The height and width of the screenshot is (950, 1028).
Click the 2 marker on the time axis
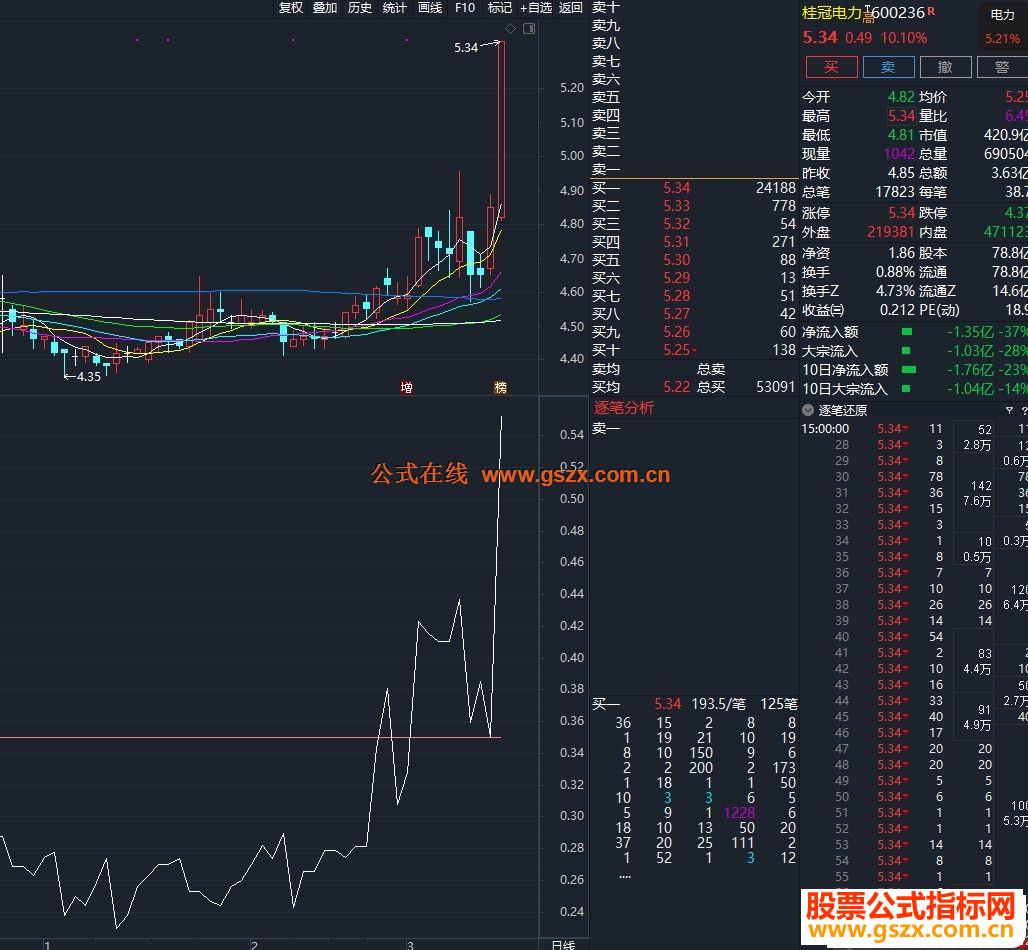[x=254, y=945]
